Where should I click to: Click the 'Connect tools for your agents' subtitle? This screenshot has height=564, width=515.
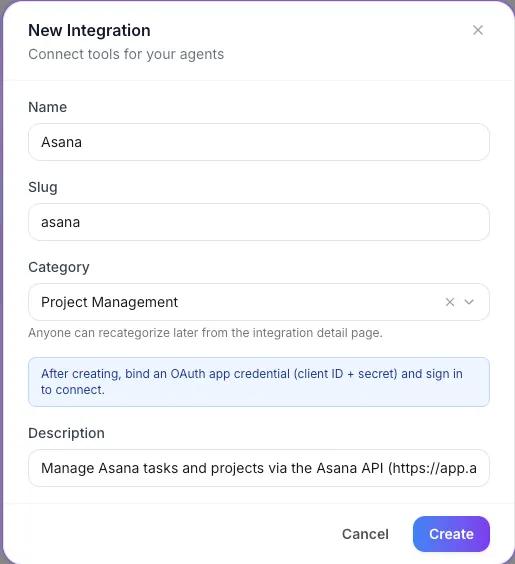(126, 54)
